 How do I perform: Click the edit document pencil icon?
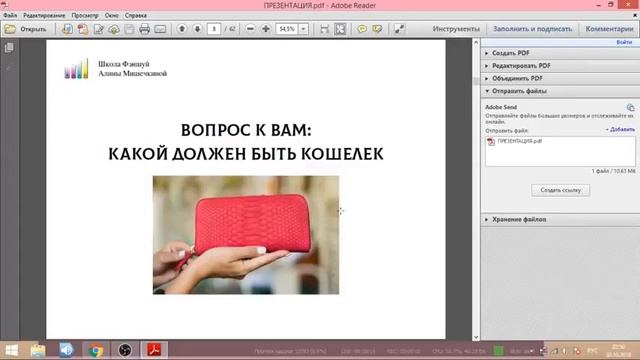tap(99, 29)
